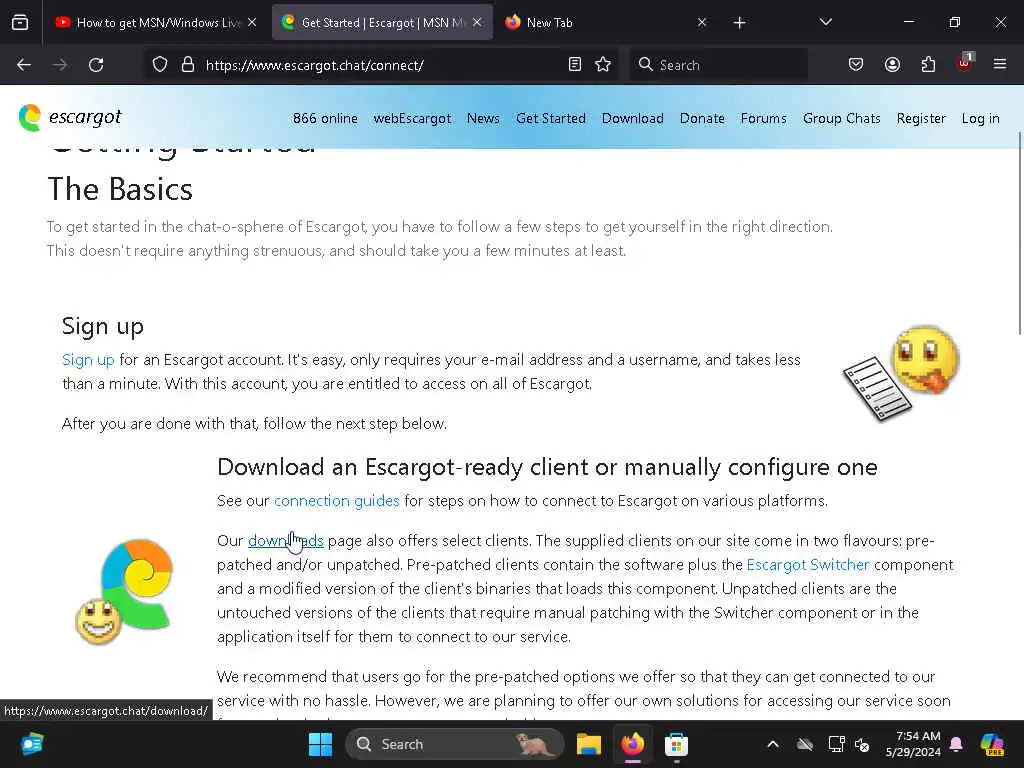
Task: Open the Copilot preview icon in the taskbar
Action: [x=992, y=744]
